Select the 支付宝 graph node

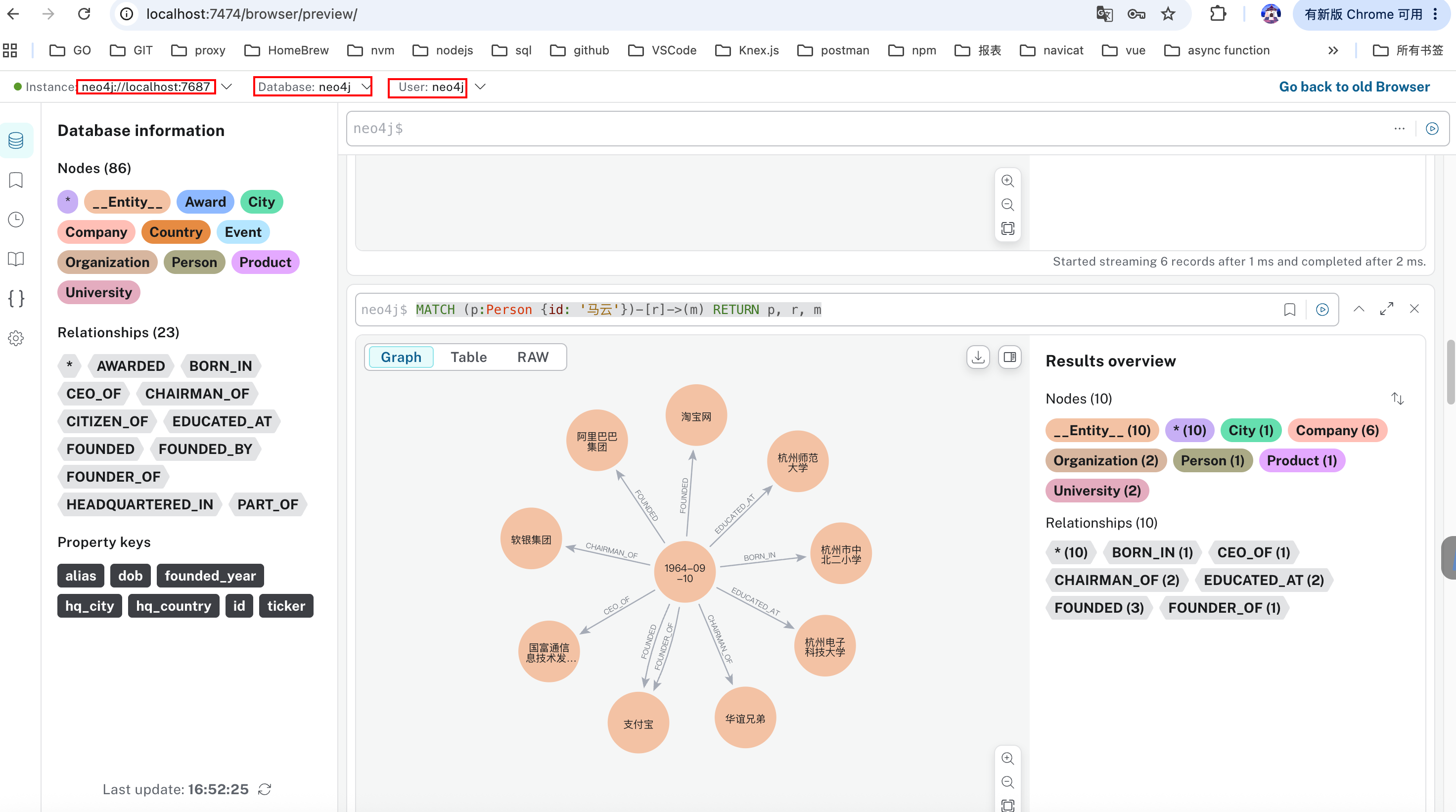point(638,723)
